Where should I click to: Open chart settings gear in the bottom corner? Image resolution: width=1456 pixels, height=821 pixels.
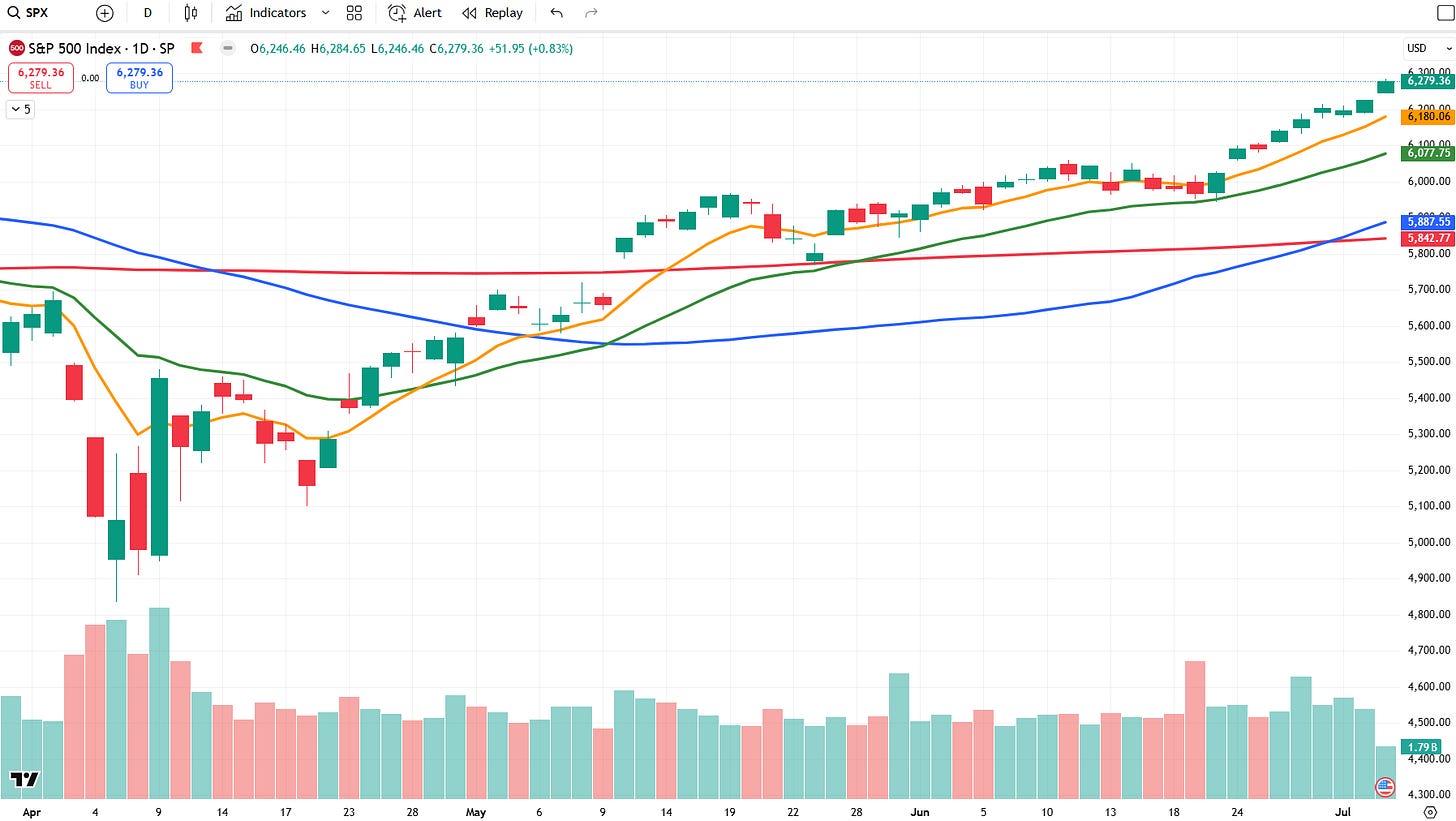point(1430,811)
